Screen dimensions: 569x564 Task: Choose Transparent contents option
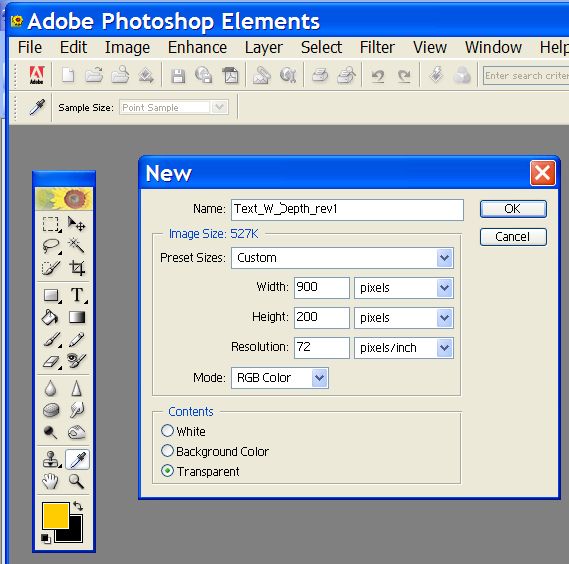tap(167, 471)
